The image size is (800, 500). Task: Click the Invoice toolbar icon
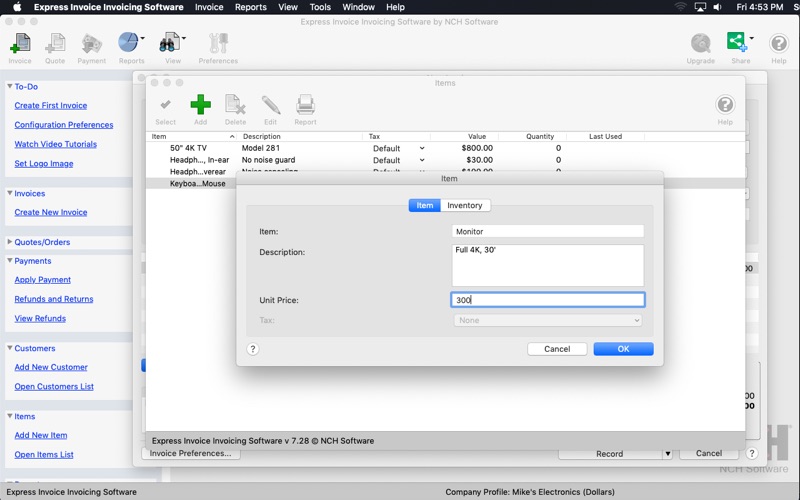(x=20, y=44)
